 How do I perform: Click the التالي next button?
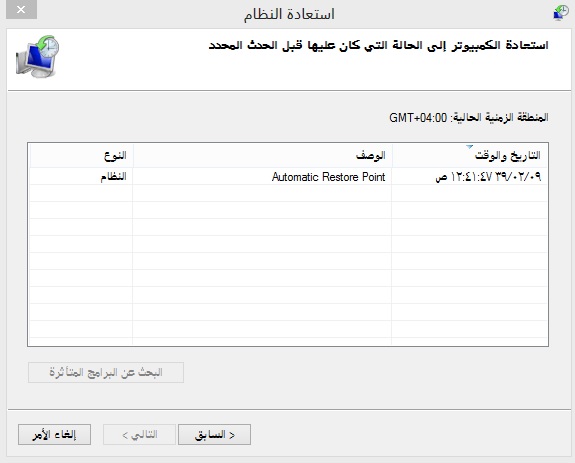139,435
